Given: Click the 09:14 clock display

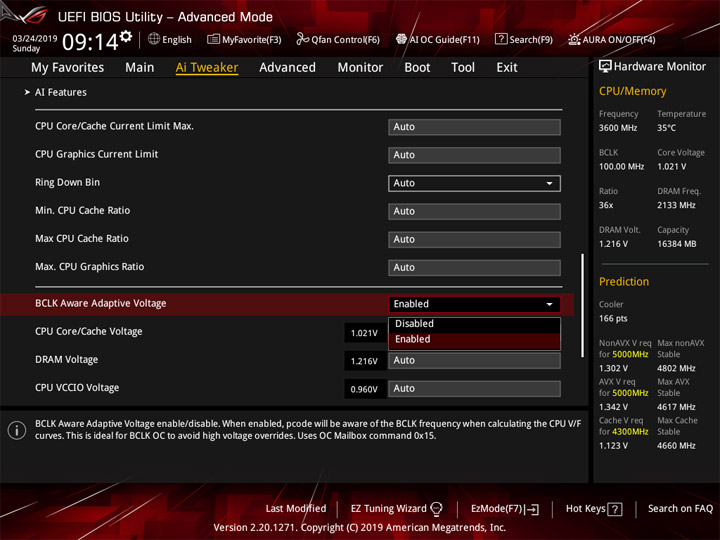Looking at the screenshot, I should 90,42.
